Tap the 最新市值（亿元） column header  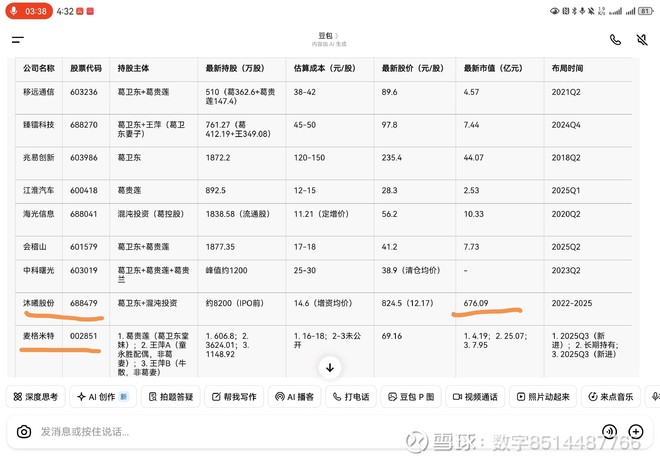[493, 68]
